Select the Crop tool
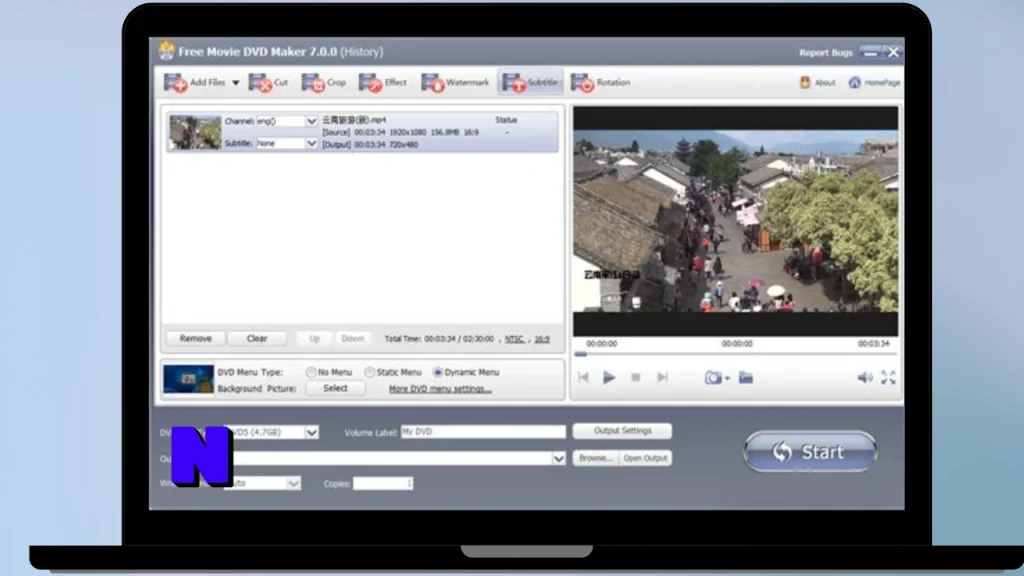The height and width of the screenshot is (576, 1024). coord(324,83)
